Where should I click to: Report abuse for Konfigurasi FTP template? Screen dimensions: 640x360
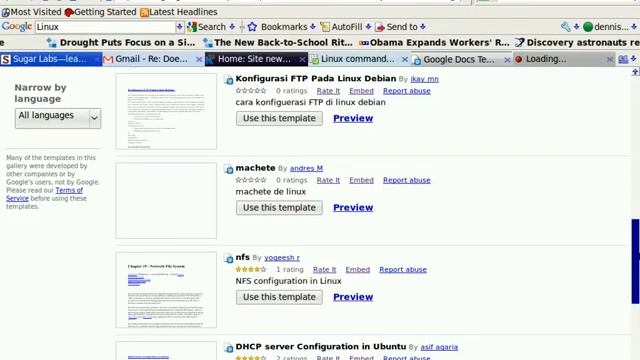(407, 91)
